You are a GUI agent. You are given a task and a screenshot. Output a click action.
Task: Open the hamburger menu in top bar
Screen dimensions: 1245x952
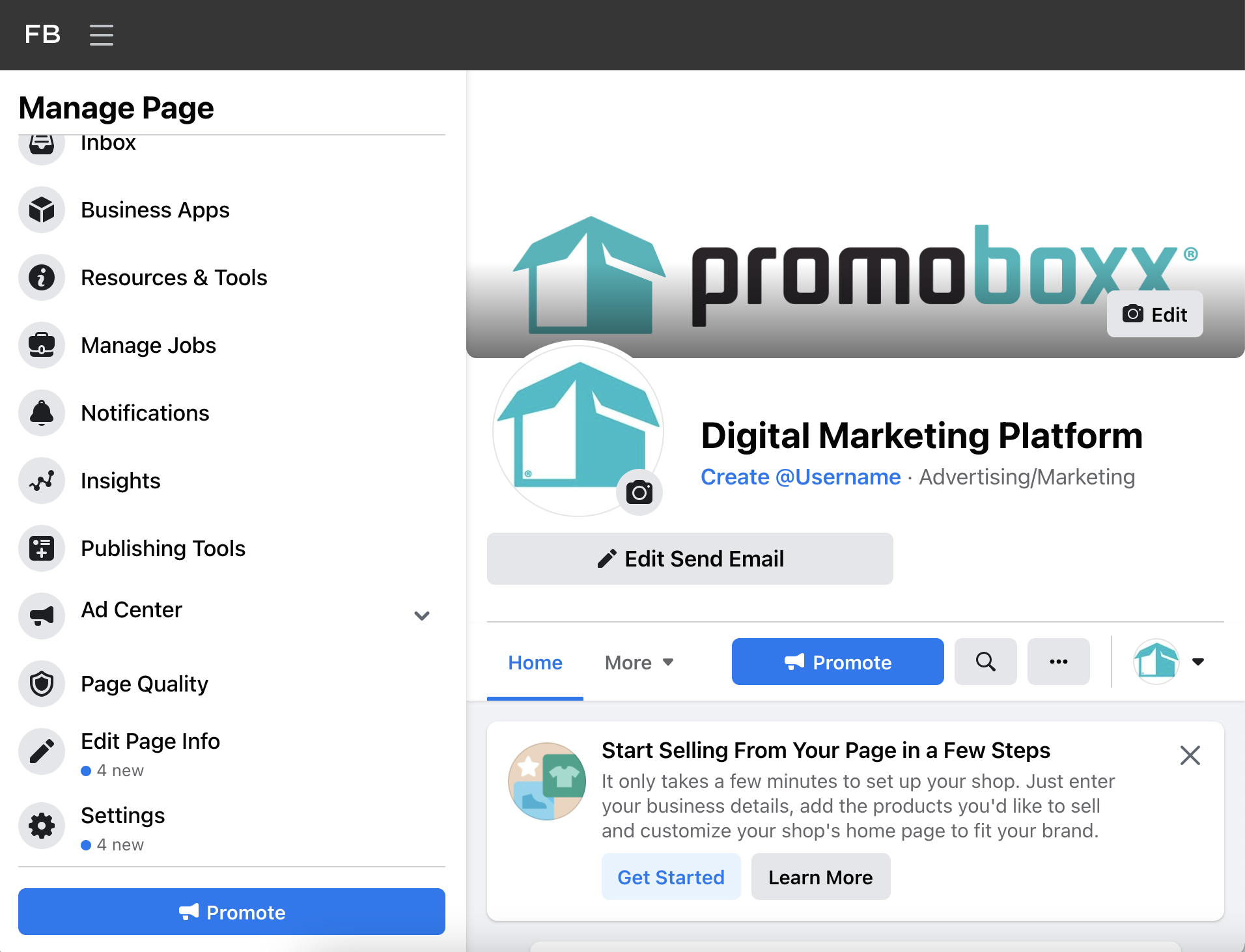[101, 35]
